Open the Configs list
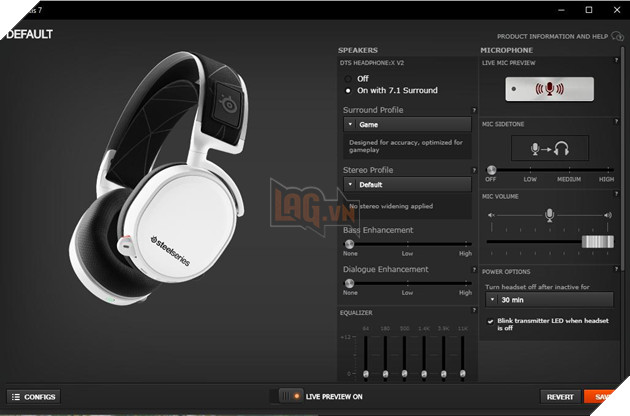Viewport: 630px width, 416px height. (x=34, y=397)
